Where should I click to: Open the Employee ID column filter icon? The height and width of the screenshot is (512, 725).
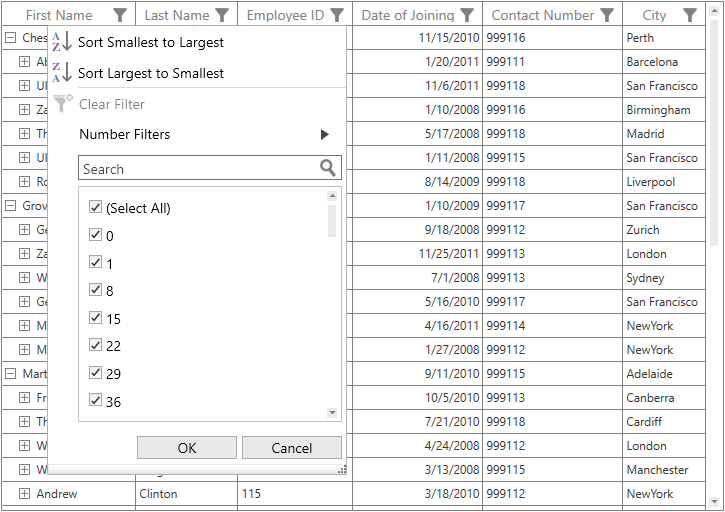(338, 15)
